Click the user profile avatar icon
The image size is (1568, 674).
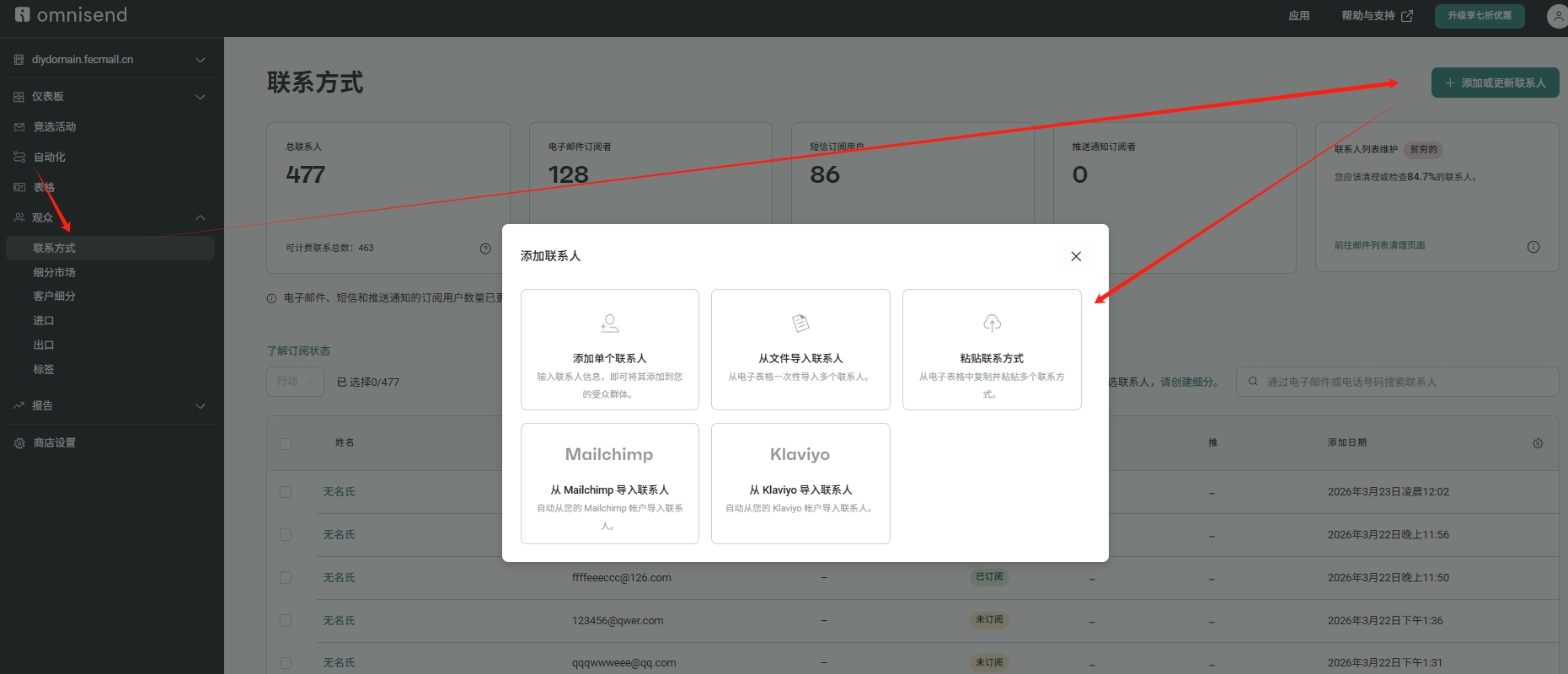tap(1558, 16)
